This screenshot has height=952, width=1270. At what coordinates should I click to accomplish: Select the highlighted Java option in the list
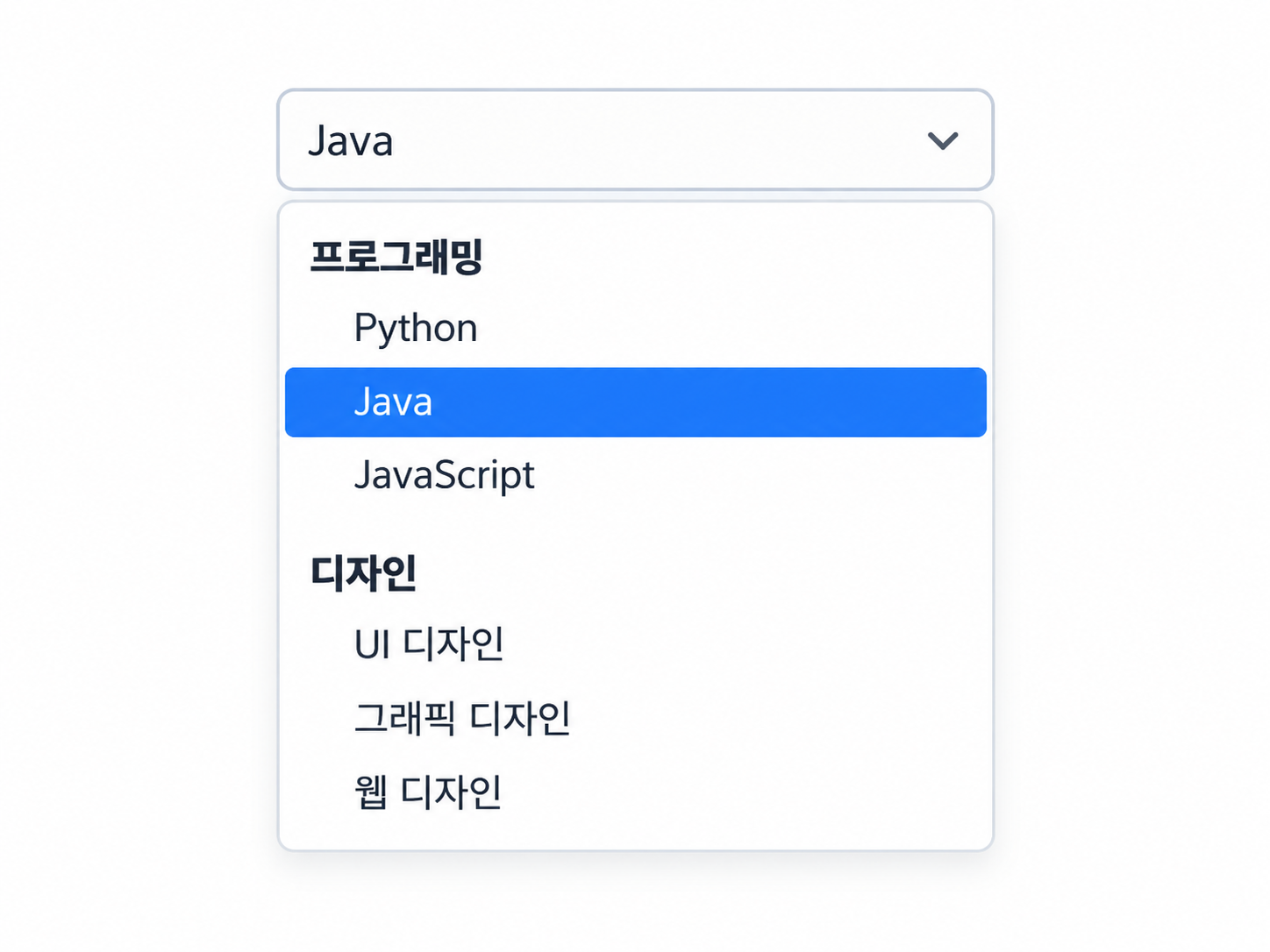[x=636, y=402]
